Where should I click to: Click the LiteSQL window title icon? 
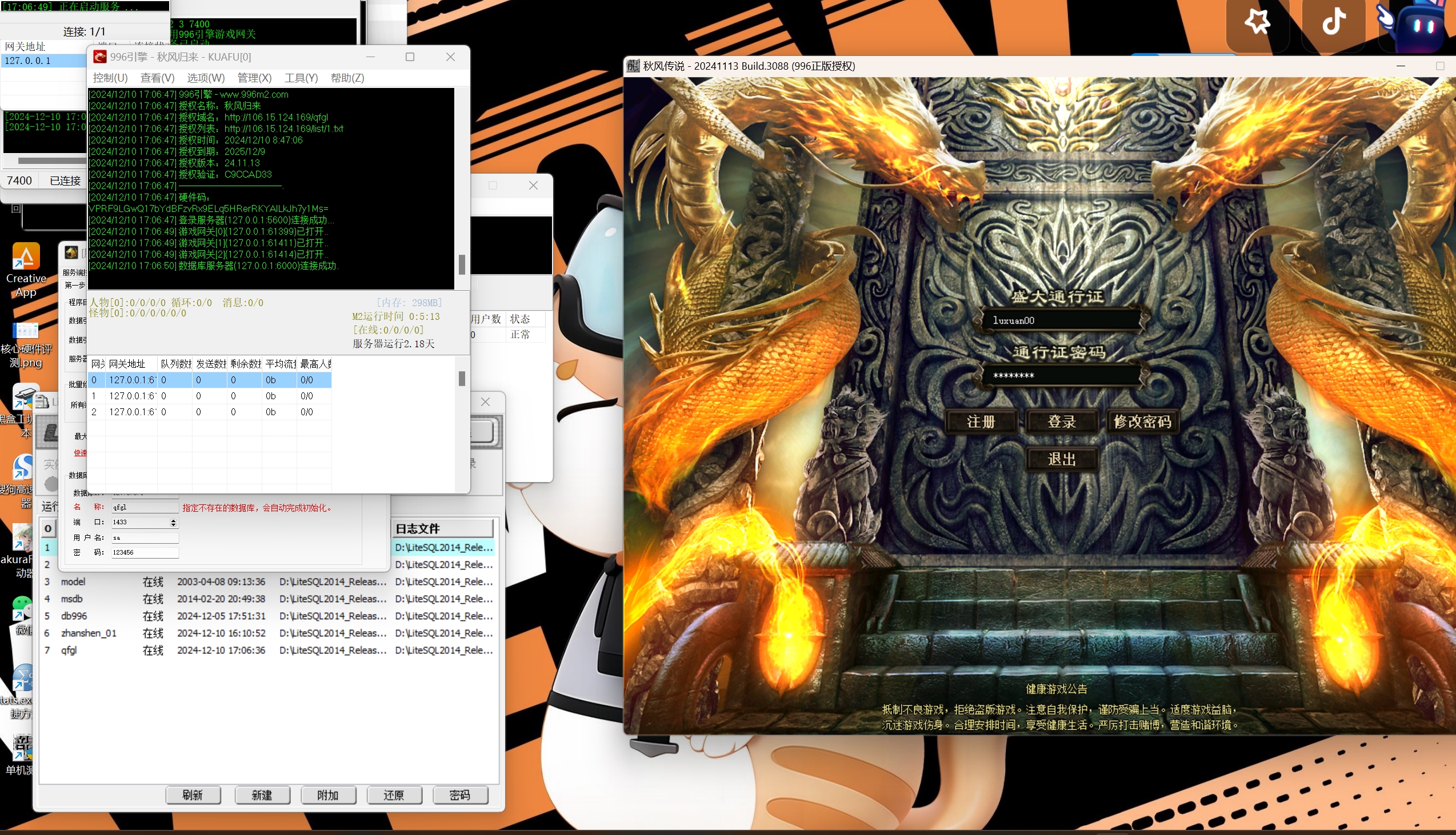(x=42, y=402)
